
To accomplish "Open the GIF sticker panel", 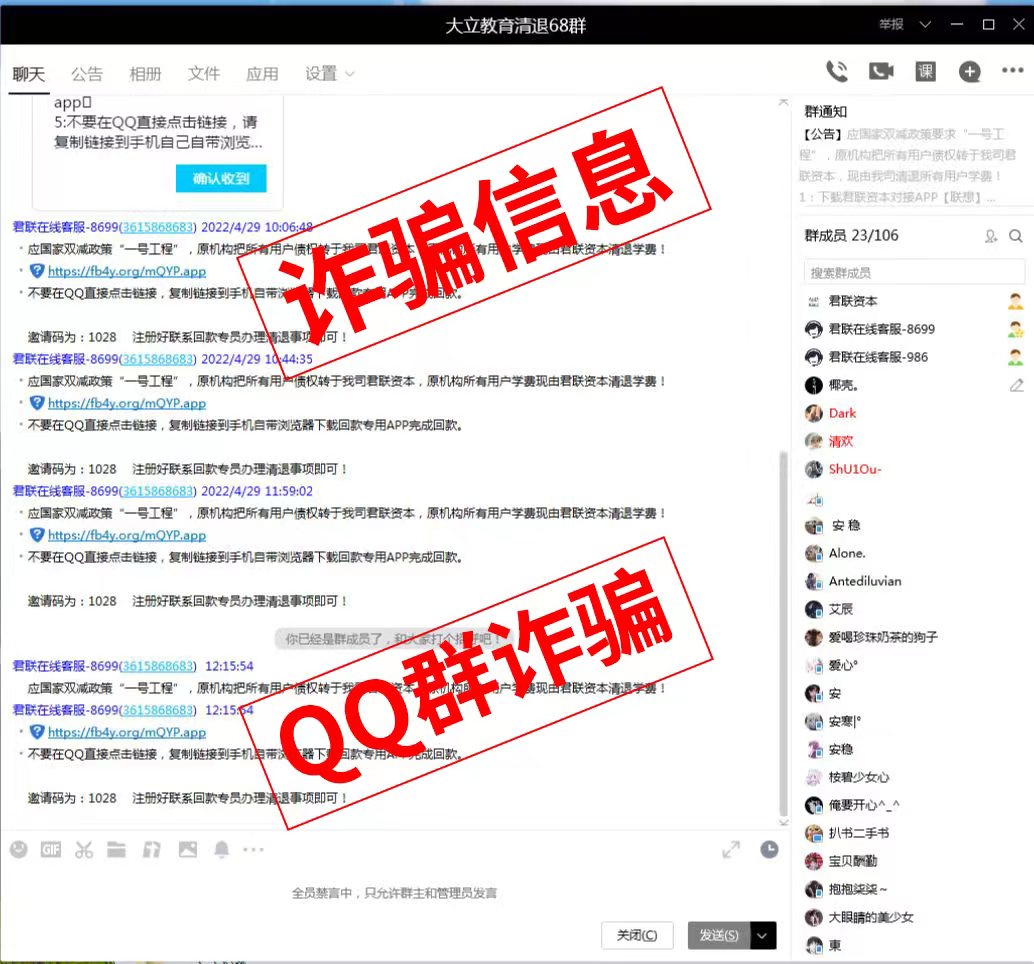I will [51, 849].
